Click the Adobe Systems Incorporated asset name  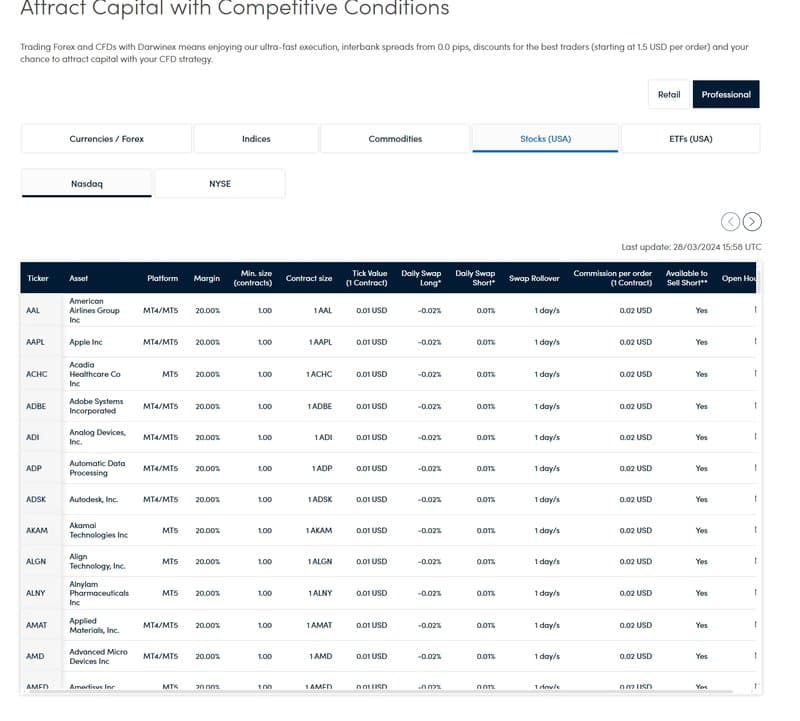(x=95, y=405)
